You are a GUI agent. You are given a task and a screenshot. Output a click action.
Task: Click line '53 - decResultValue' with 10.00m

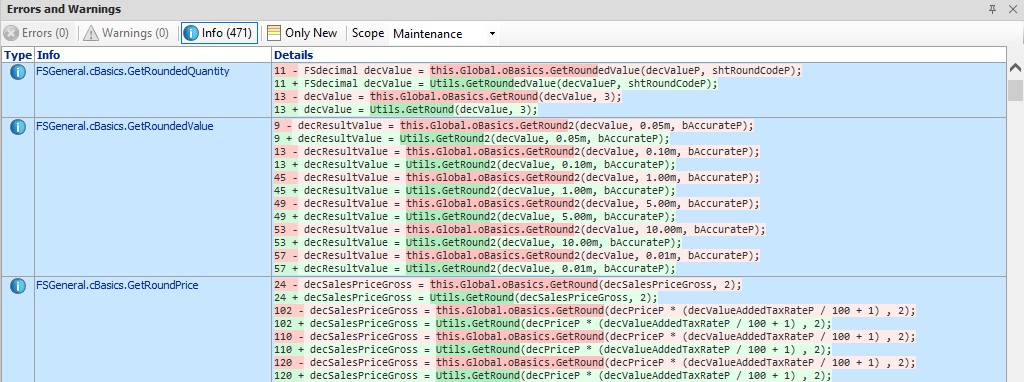click(520, 229)
